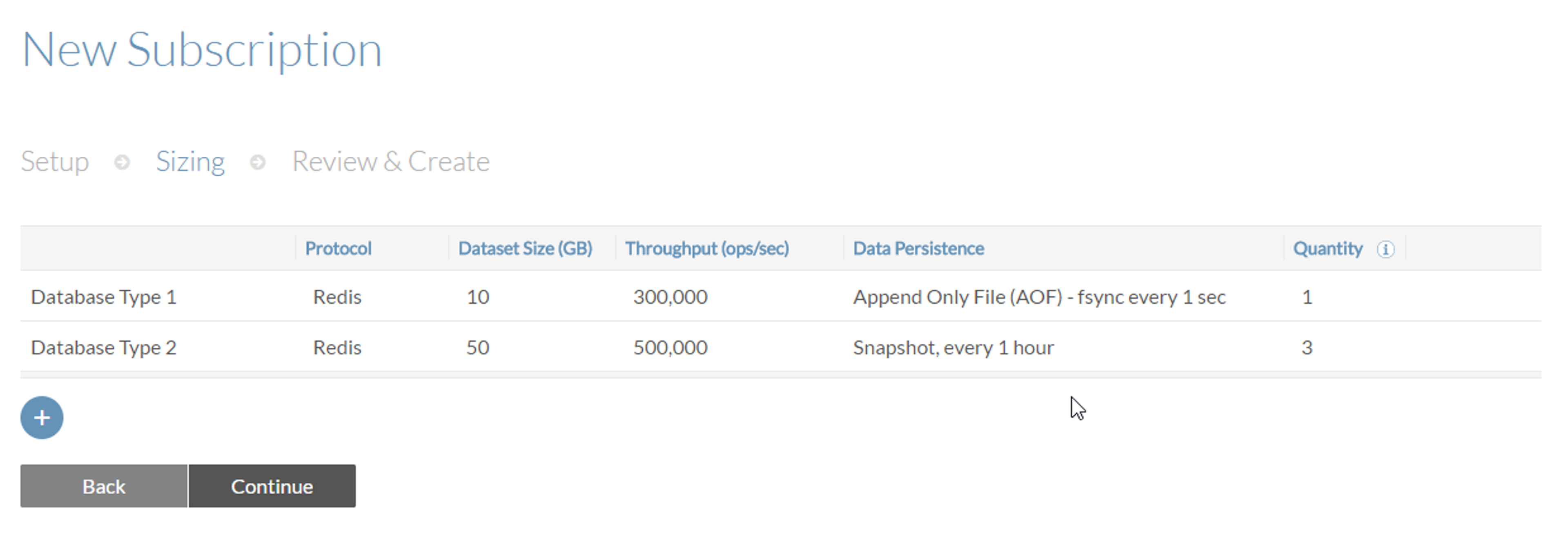Click the AOF fsync every 1 sec cell
This screenshot has width=1568, height=540.
click(1038, 297)
